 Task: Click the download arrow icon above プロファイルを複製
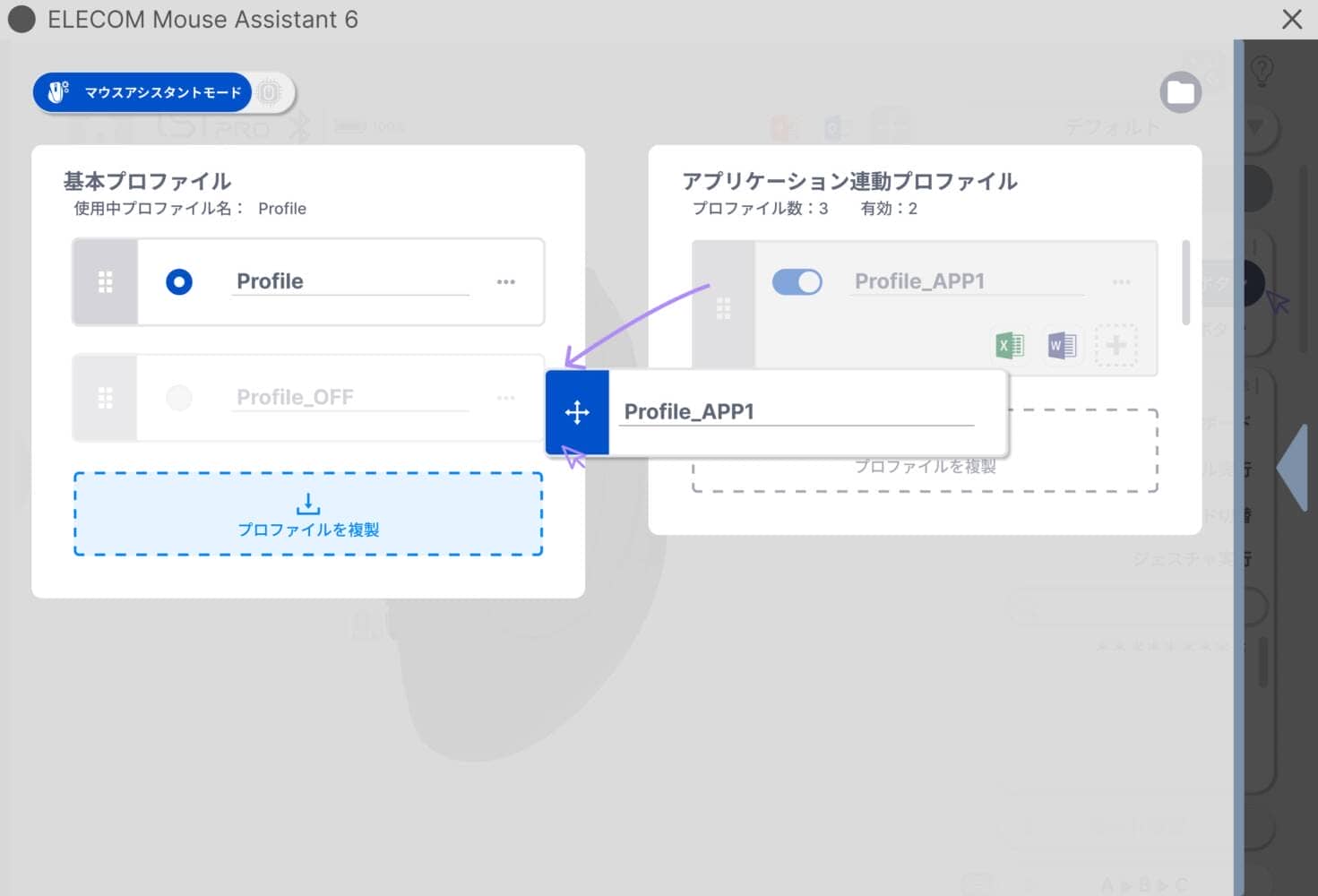pos(308,504)
